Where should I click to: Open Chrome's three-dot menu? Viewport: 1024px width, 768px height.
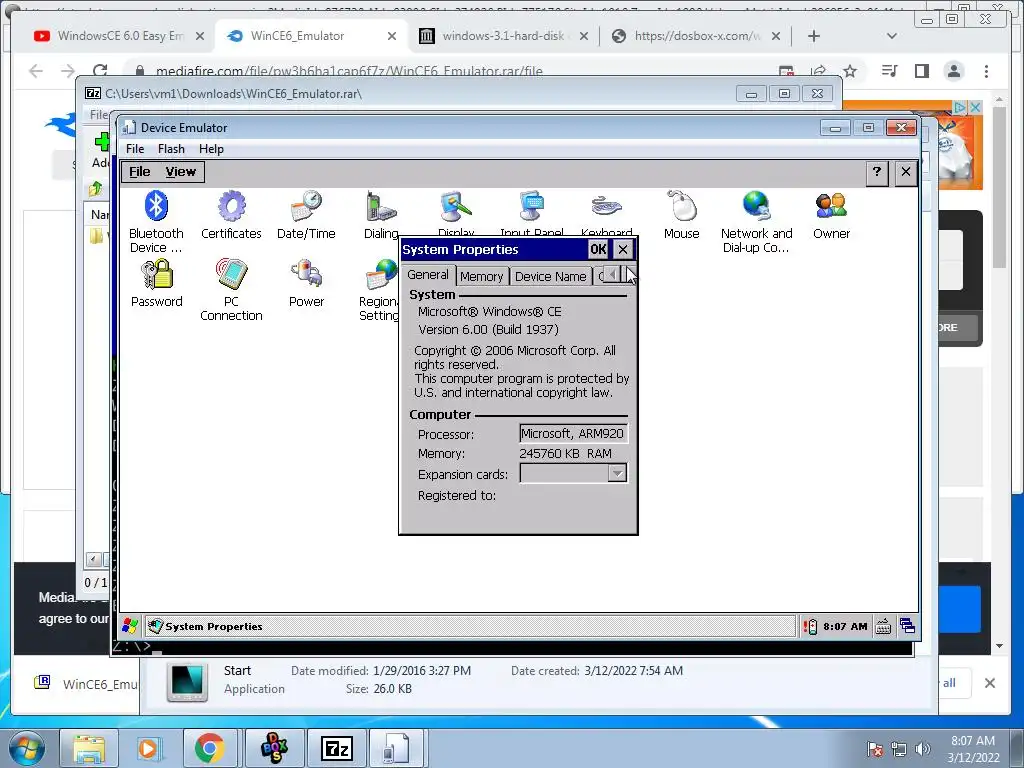(987, 71)
